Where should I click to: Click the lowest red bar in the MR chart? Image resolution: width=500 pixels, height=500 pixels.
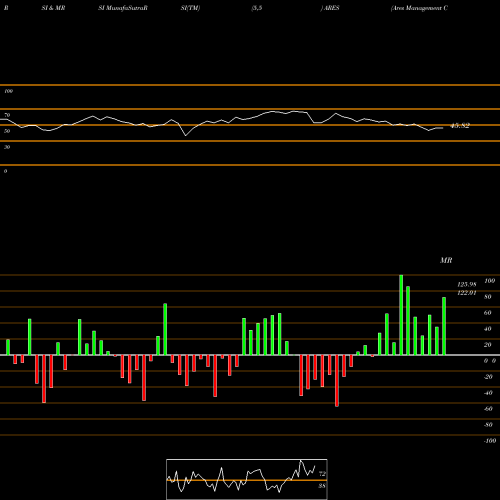[x=337, y=381]
